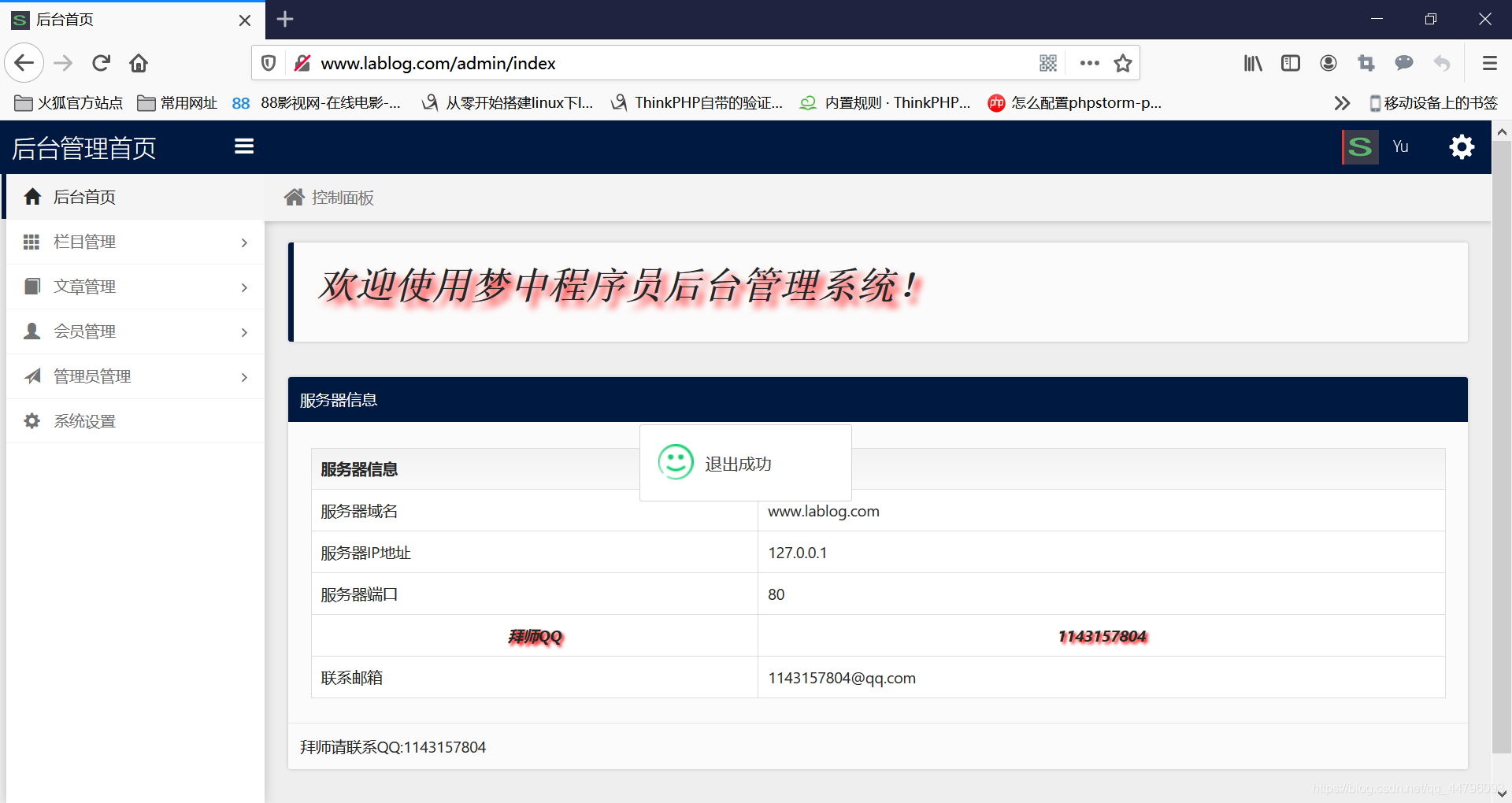The width and height of the screenshot is (1512, 803).
Task: Click the 后台管理首页 title logo
Action: (83, 148)
